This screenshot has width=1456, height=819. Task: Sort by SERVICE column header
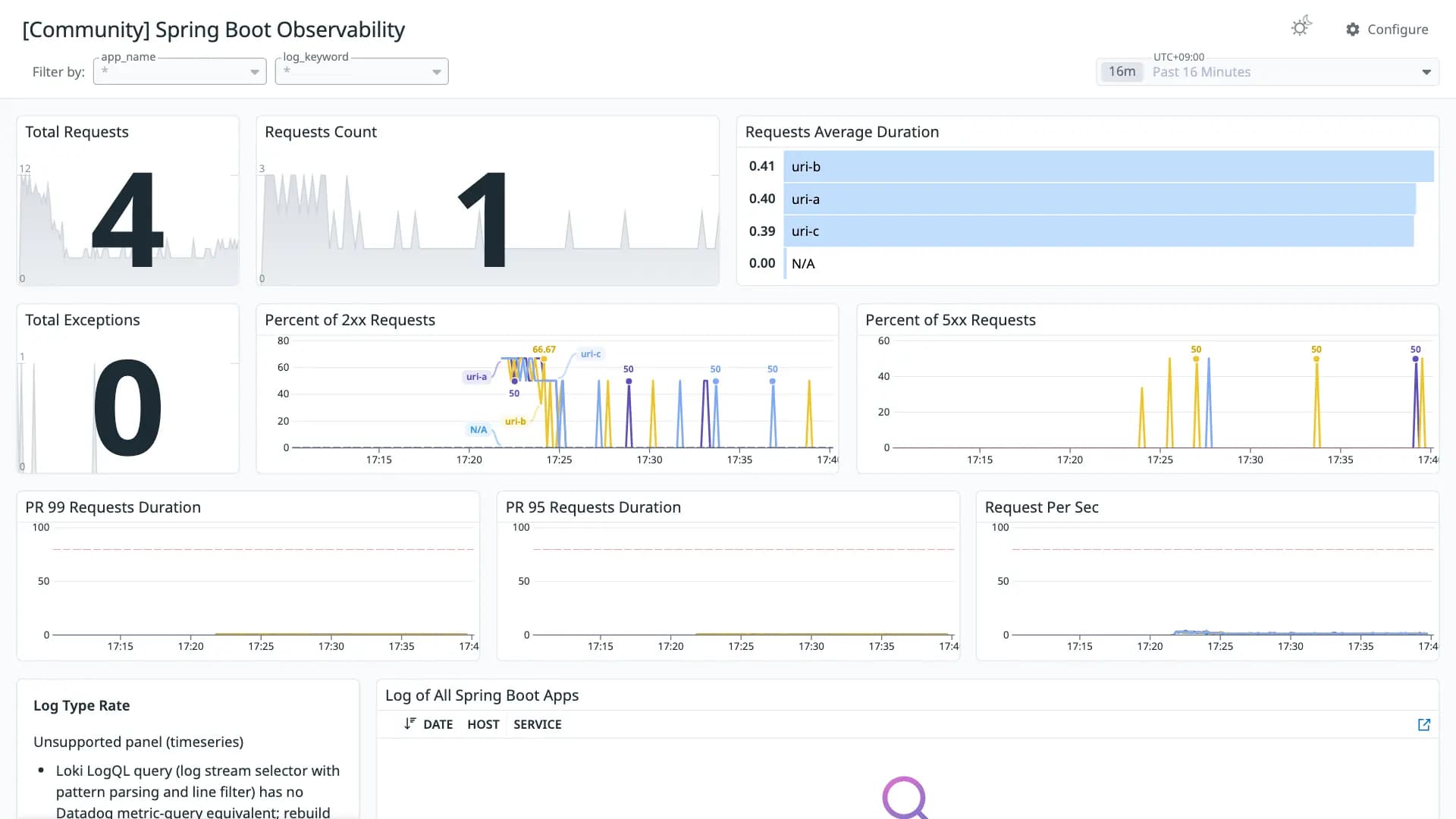click(538, 725)
